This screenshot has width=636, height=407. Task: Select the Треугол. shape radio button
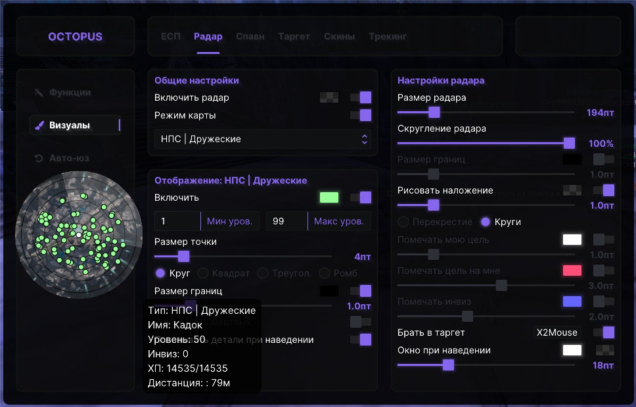click(x=263, y=273)
